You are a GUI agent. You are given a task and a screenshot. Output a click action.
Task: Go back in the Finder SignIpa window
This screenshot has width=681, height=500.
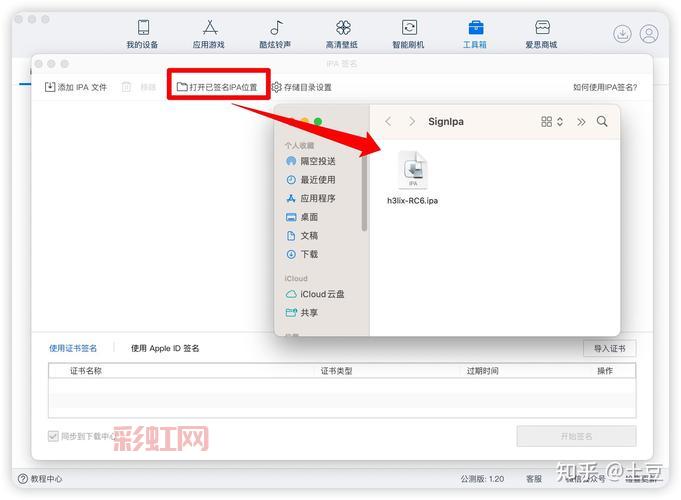(x=388, y=122)
